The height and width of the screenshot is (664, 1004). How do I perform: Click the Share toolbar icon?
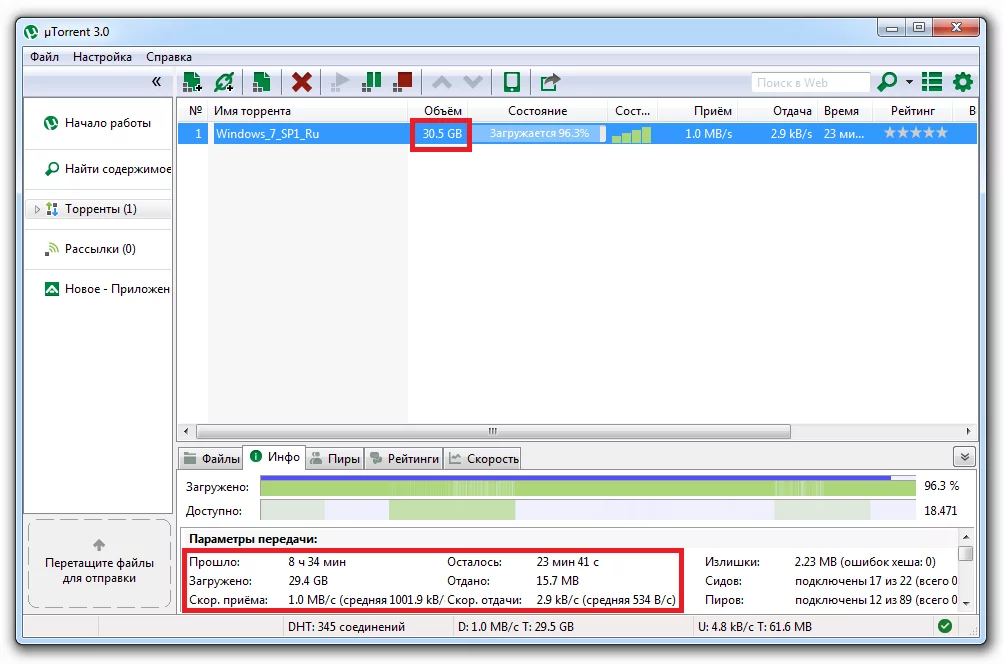point(549,82)
